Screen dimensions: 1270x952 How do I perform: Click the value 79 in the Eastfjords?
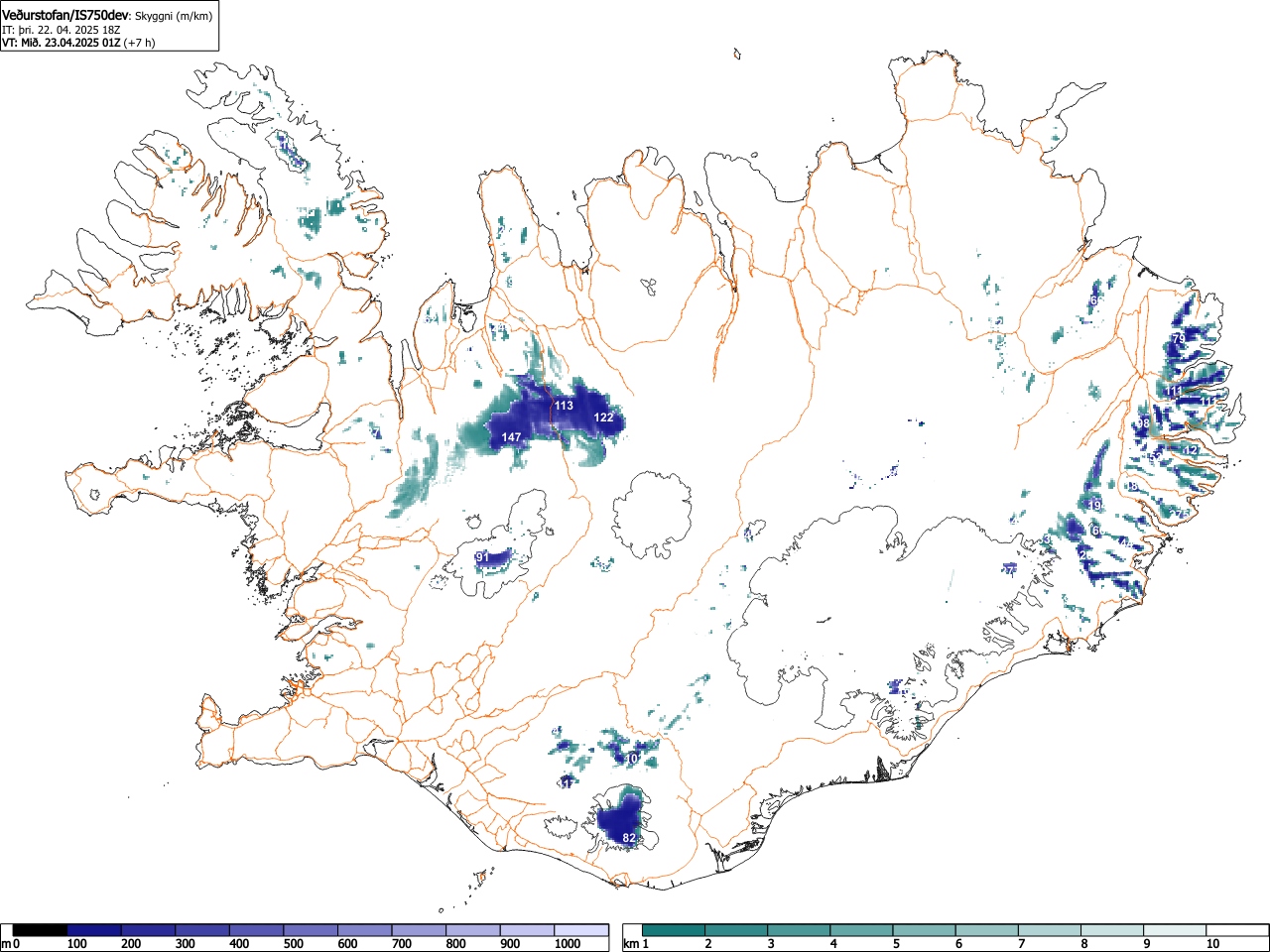(x=1179, y=339)
